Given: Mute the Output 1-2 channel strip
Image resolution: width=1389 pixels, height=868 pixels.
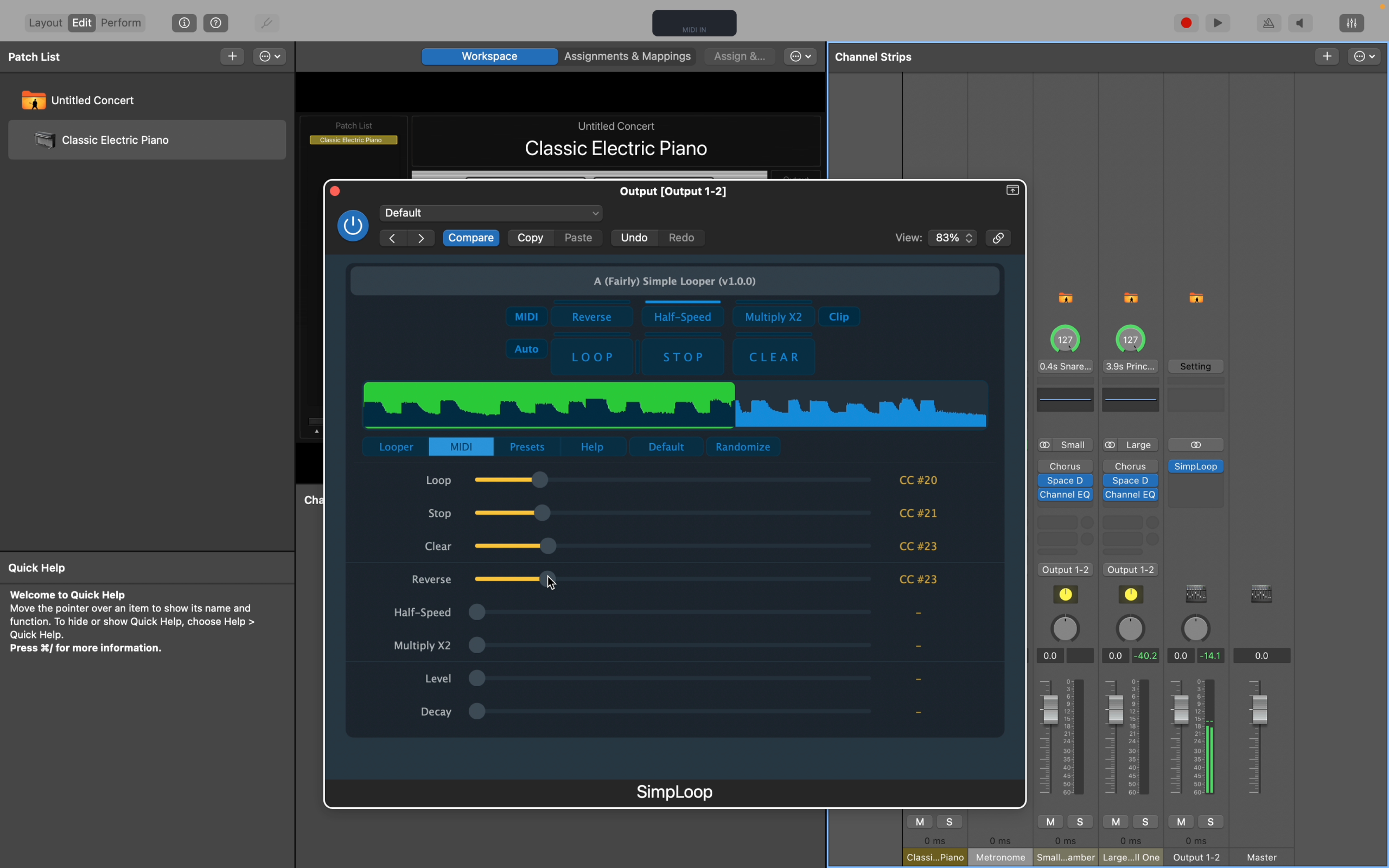Looking at the screenshot, I should tap(1181, 822).
